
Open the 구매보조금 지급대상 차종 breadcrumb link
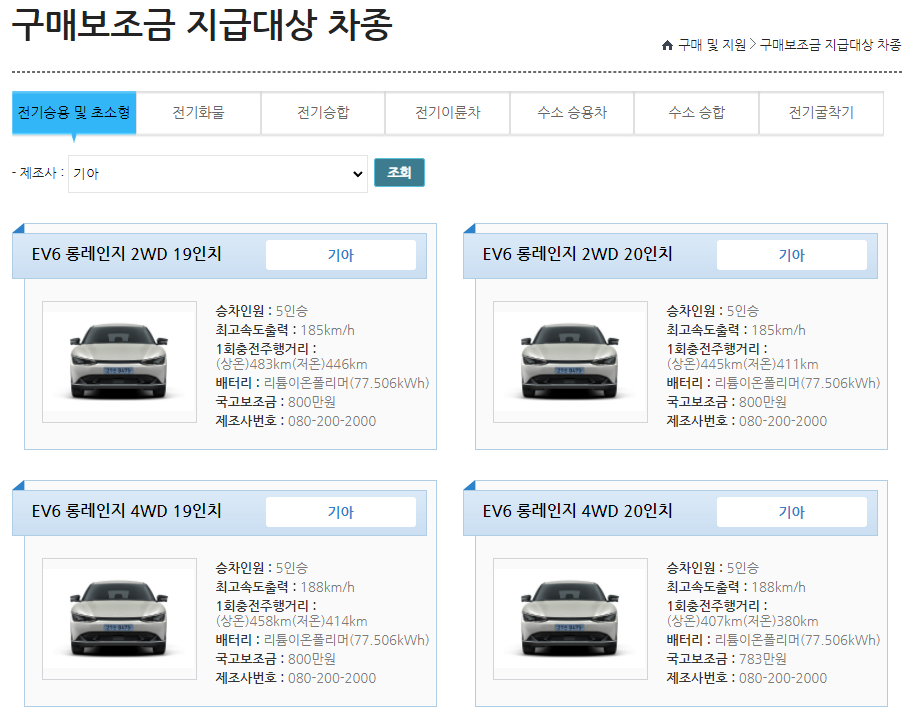click(830, 45)
